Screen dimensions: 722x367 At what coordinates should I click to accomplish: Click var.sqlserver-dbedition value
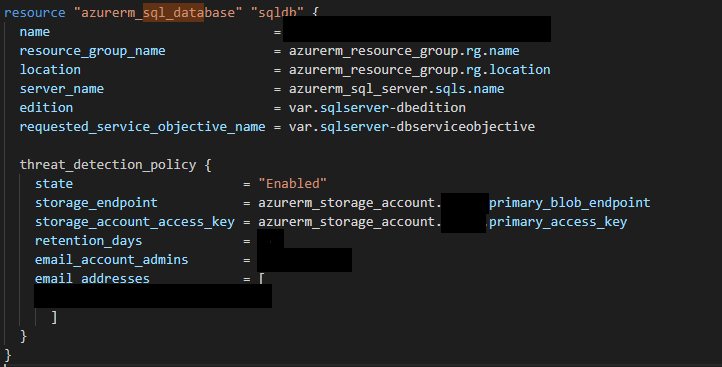point(377,107)
